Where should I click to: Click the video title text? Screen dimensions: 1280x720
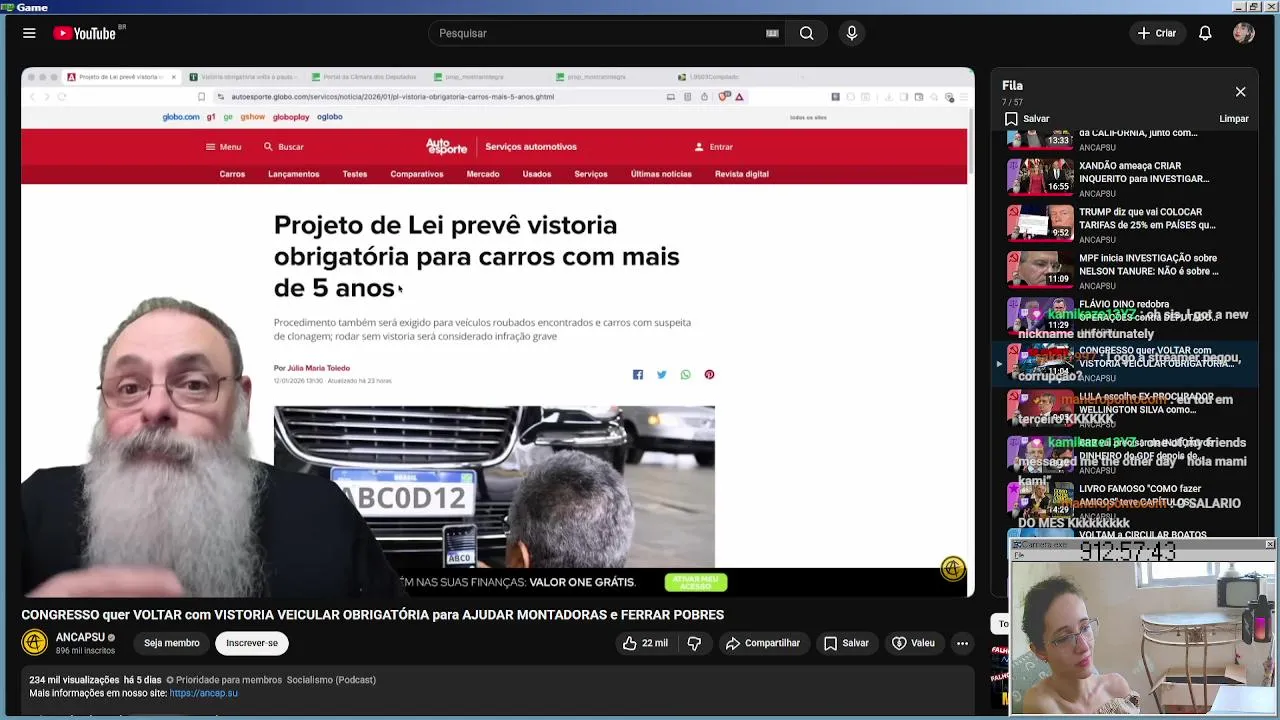coord(372,614)
